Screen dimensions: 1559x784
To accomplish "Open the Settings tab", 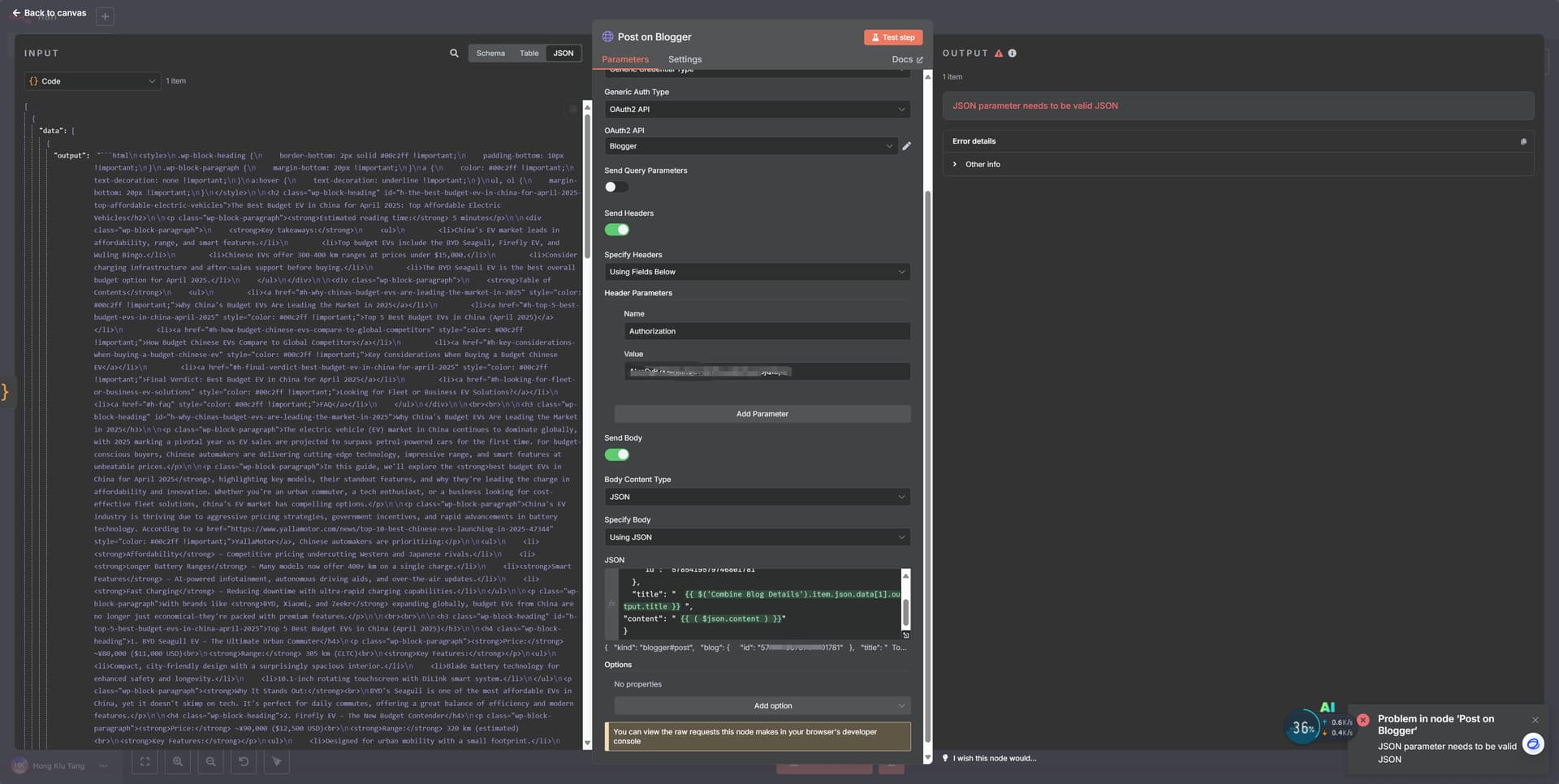I will pyautogui.click(x=684, y=59).
